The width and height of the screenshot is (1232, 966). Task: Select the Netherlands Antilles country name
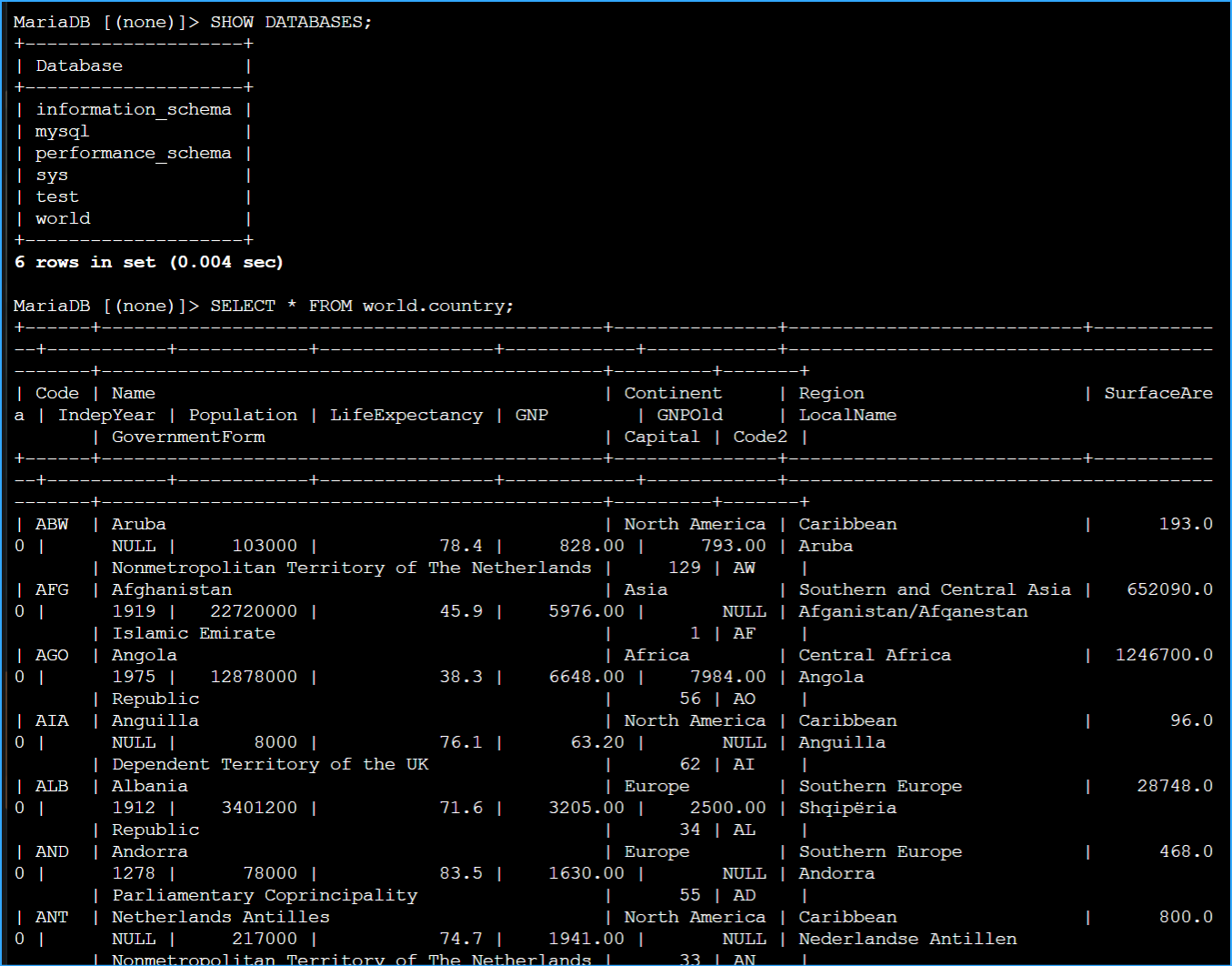220,916
